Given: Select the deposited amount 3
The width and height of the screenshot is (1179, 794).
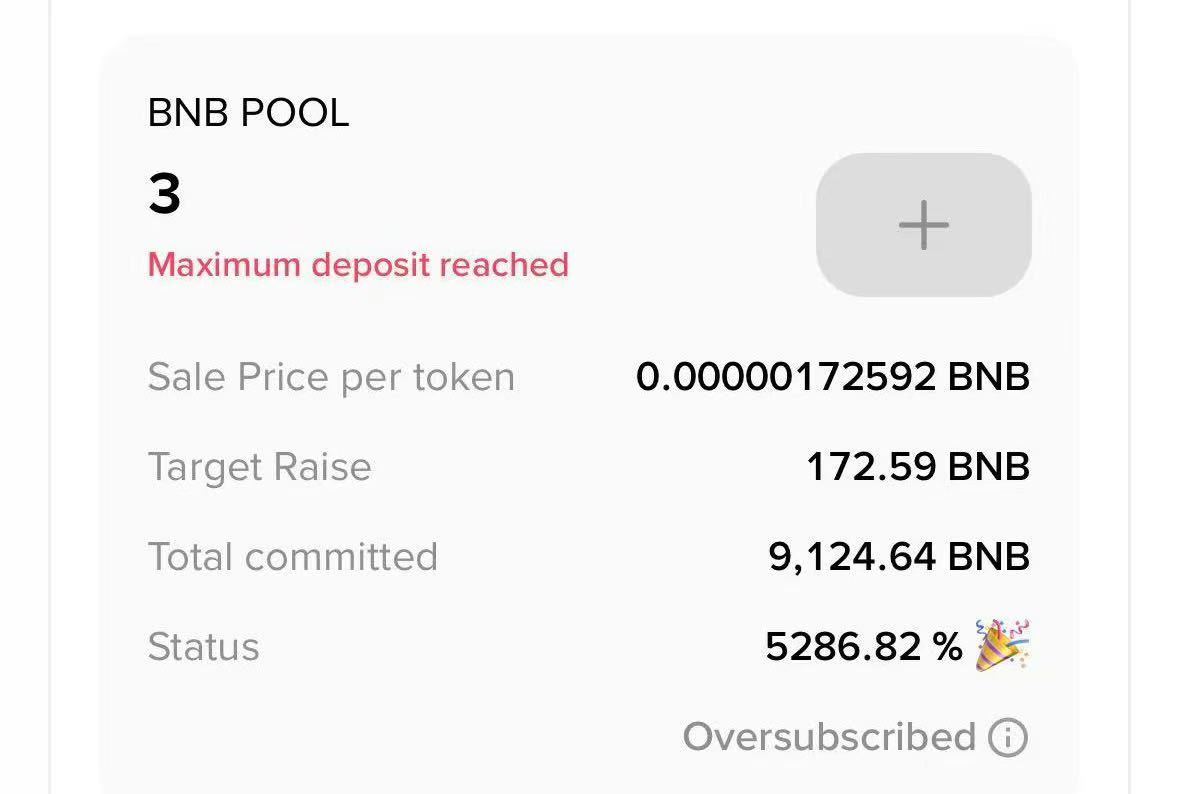Looking at the screenshot, I should 165,193.
